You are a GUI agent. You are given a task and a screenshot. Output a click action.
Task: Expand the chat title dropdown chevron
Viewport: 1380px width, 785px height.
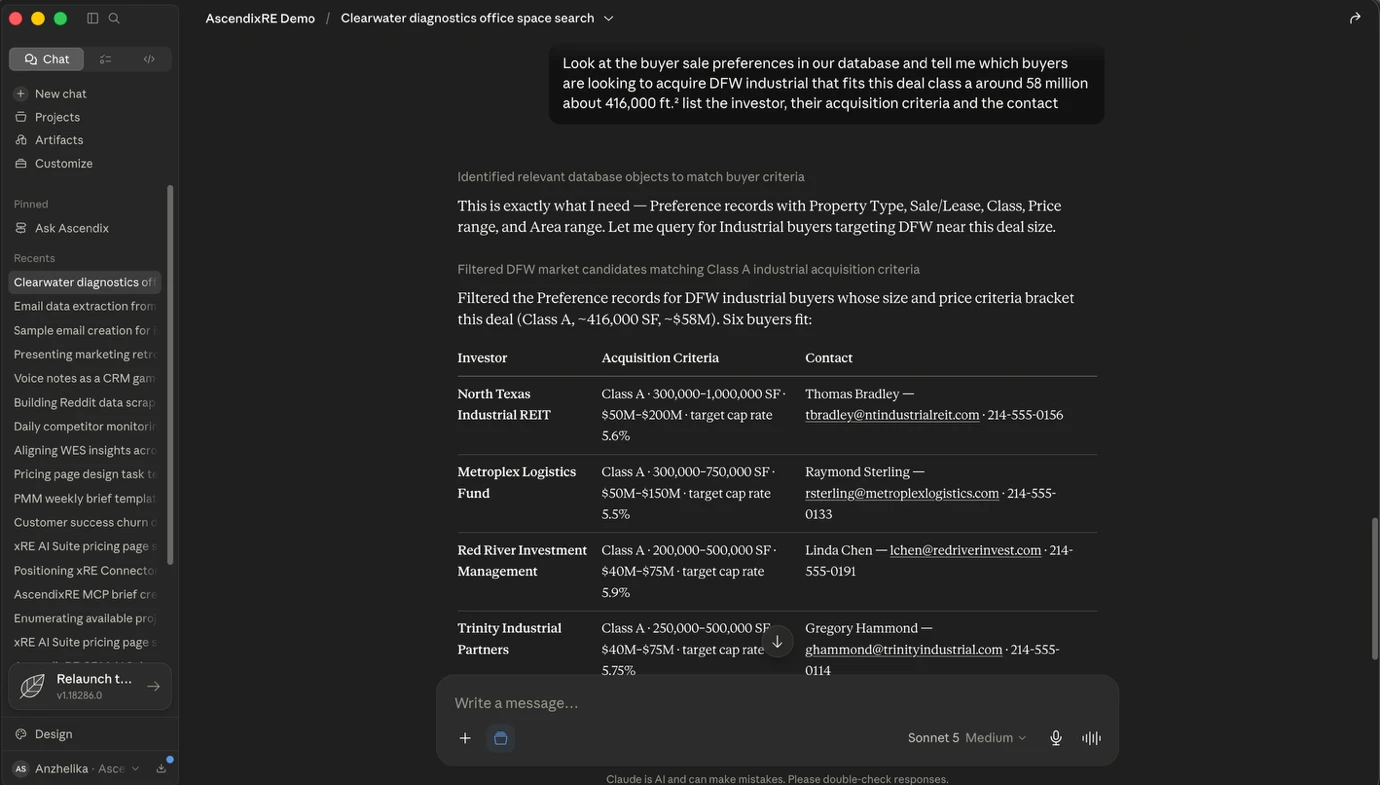pyautogui.click(x=608, y=18)
